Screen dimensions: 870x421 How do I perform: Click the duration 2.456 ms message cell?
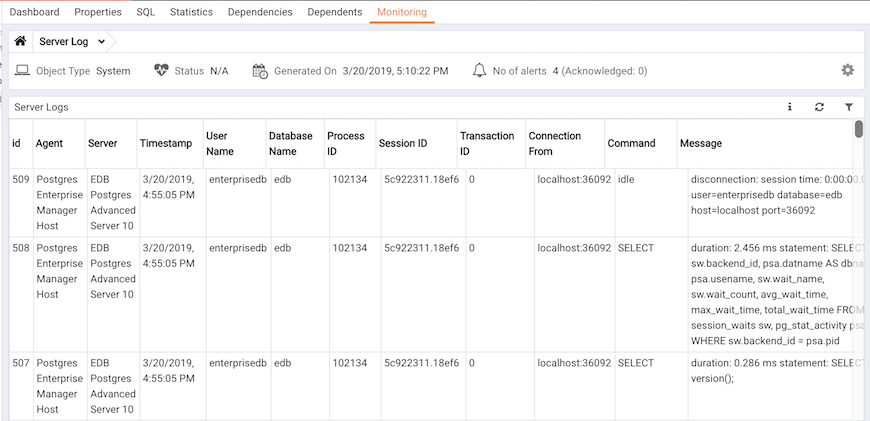tap(777, 295)
